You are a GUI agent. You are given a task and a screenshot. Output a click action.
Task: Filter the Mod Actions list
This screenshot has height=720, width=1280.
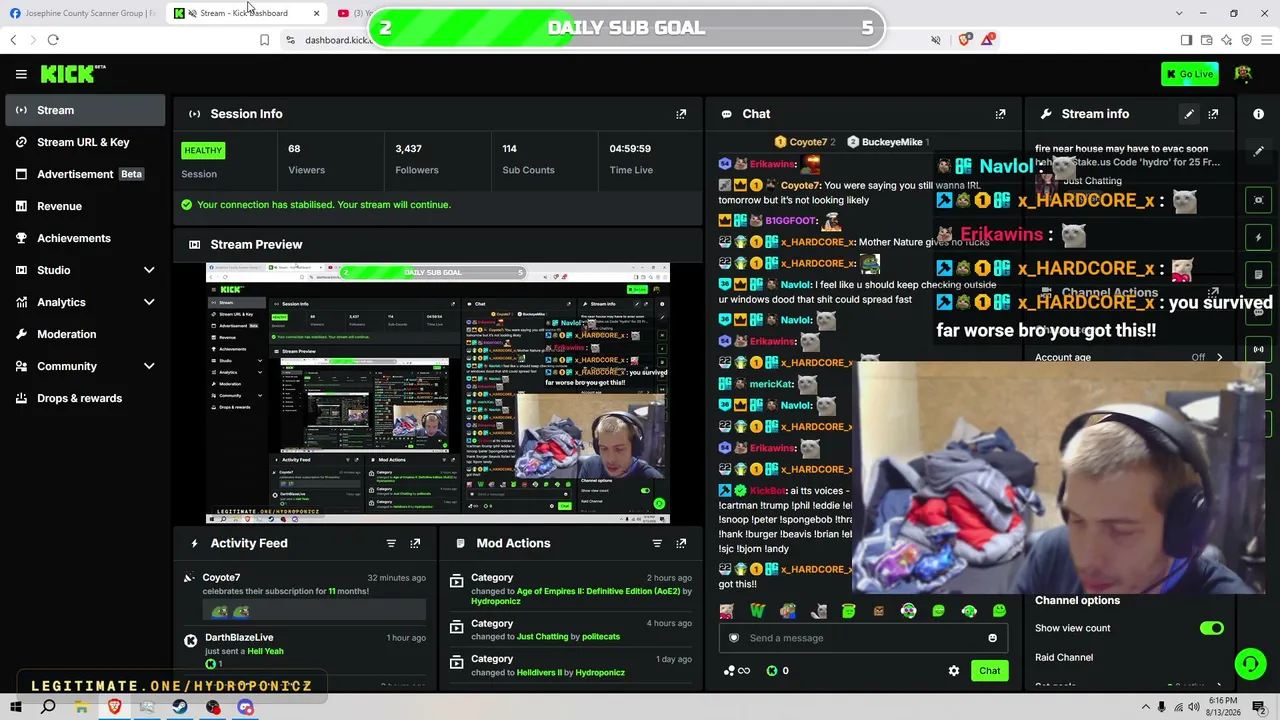click(x=657, y=543)
